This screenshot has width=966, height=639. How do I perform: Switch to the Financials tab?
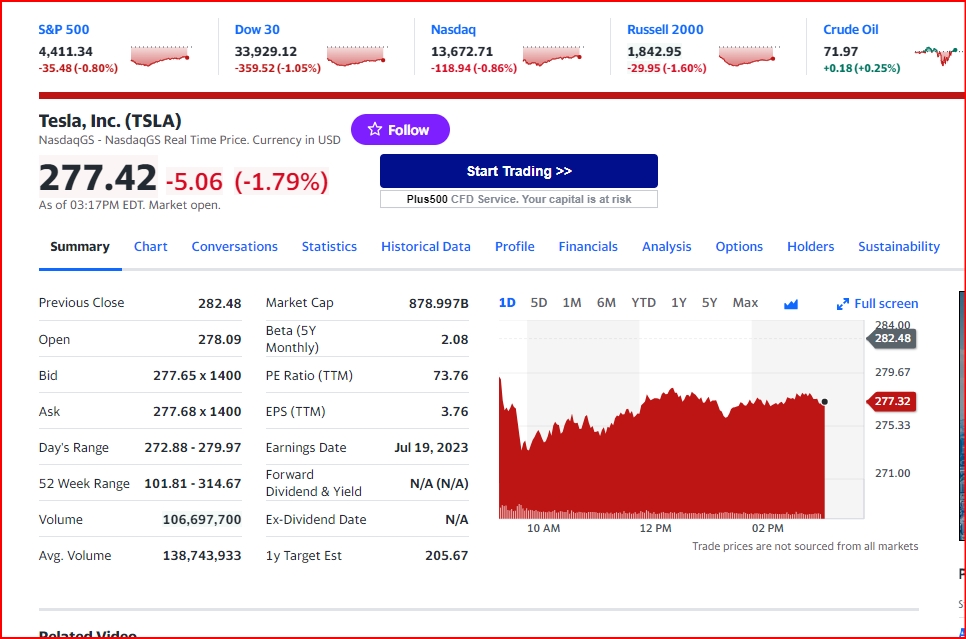tap(588, 247)
